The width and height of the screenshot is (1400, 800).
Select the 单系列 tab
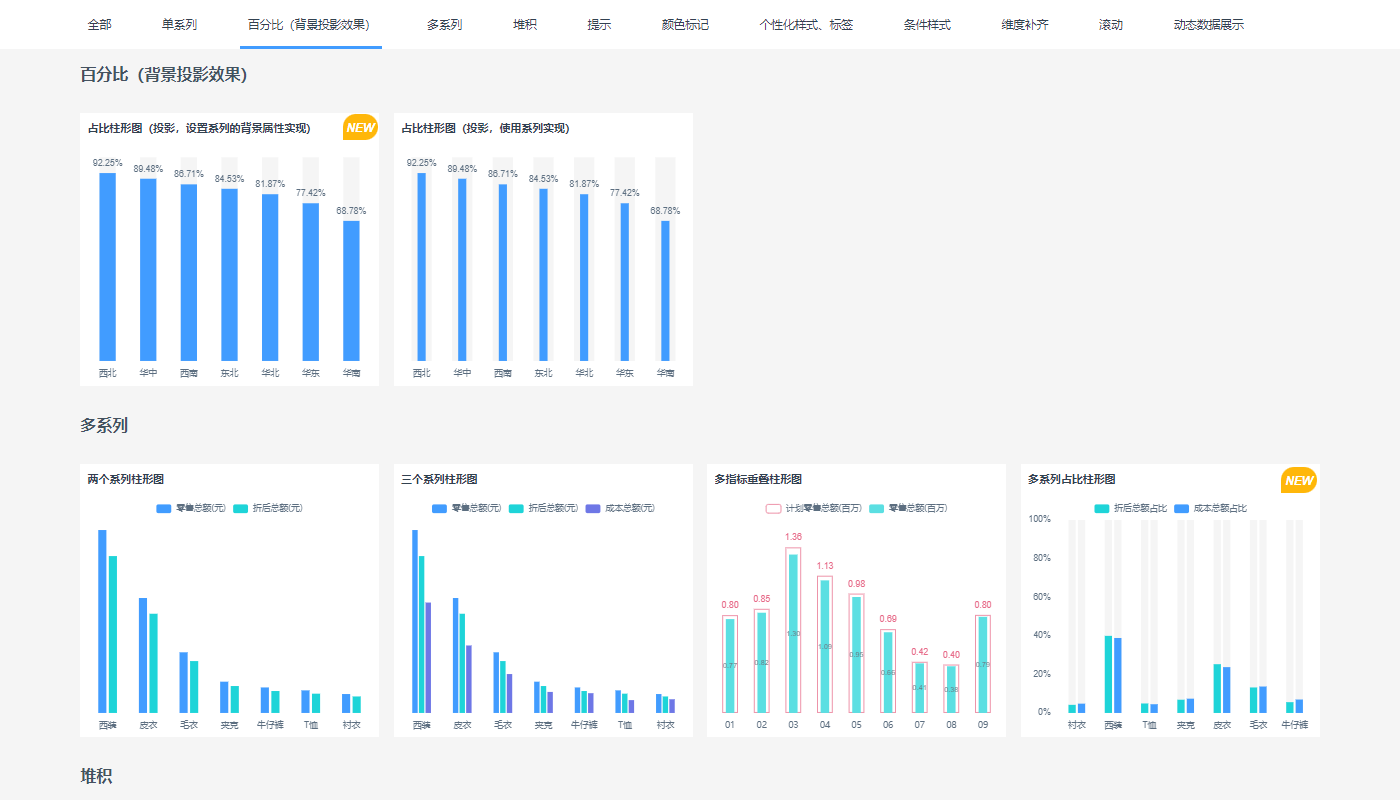pos(179,24)
